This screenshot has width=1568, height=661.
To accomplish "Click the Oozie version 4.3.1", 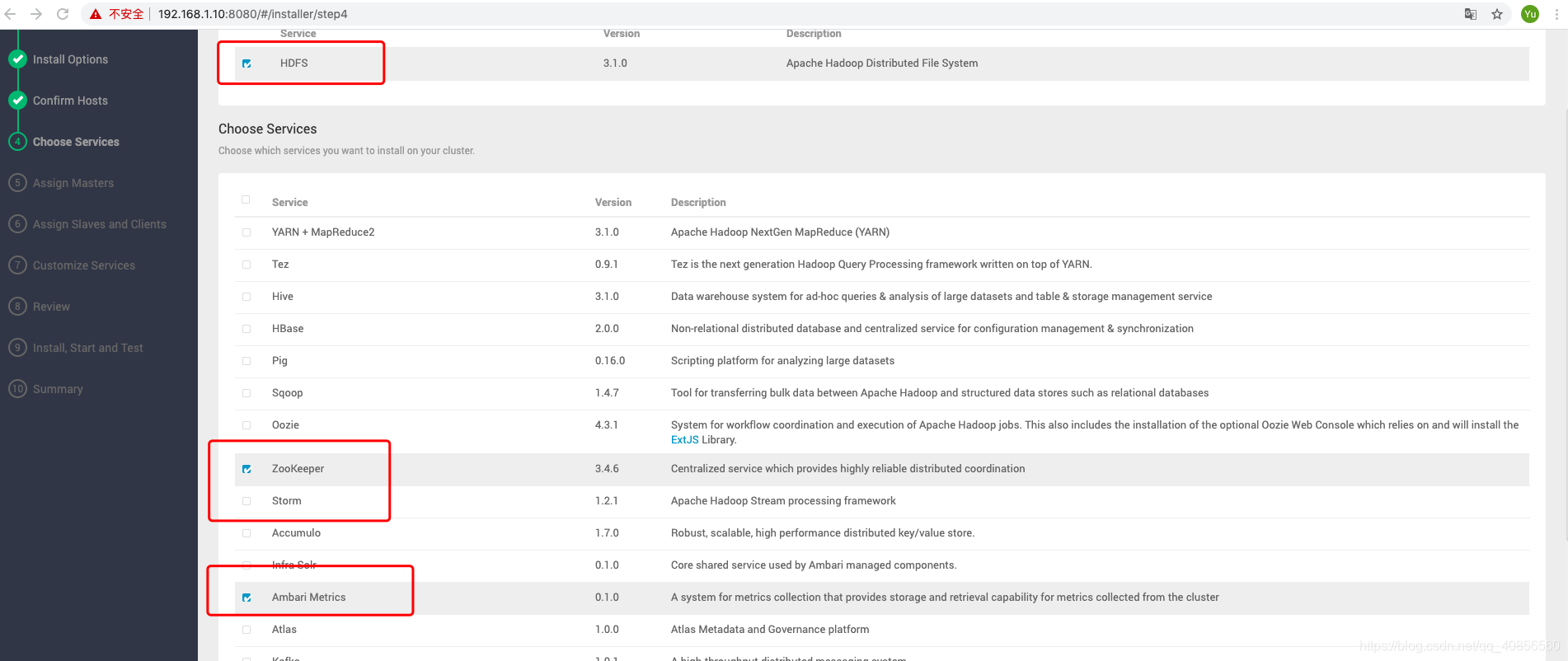I will 607,425.
